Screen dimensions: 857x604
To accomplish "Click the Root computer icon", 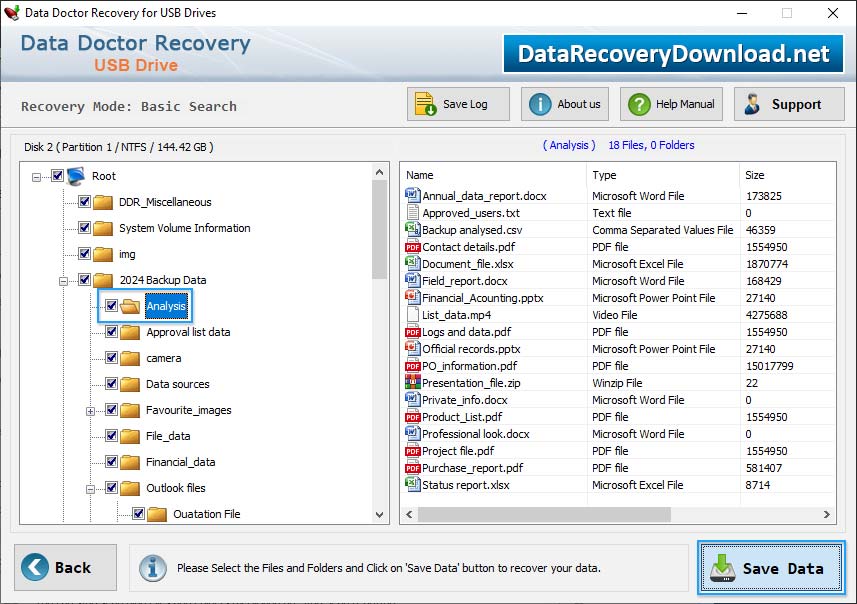I will tap(77, 176).
